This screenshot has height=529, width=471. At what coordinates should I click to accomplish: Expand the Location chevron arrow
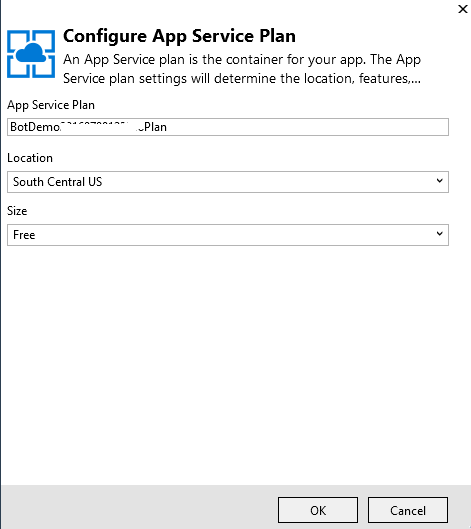pos(439,181)
